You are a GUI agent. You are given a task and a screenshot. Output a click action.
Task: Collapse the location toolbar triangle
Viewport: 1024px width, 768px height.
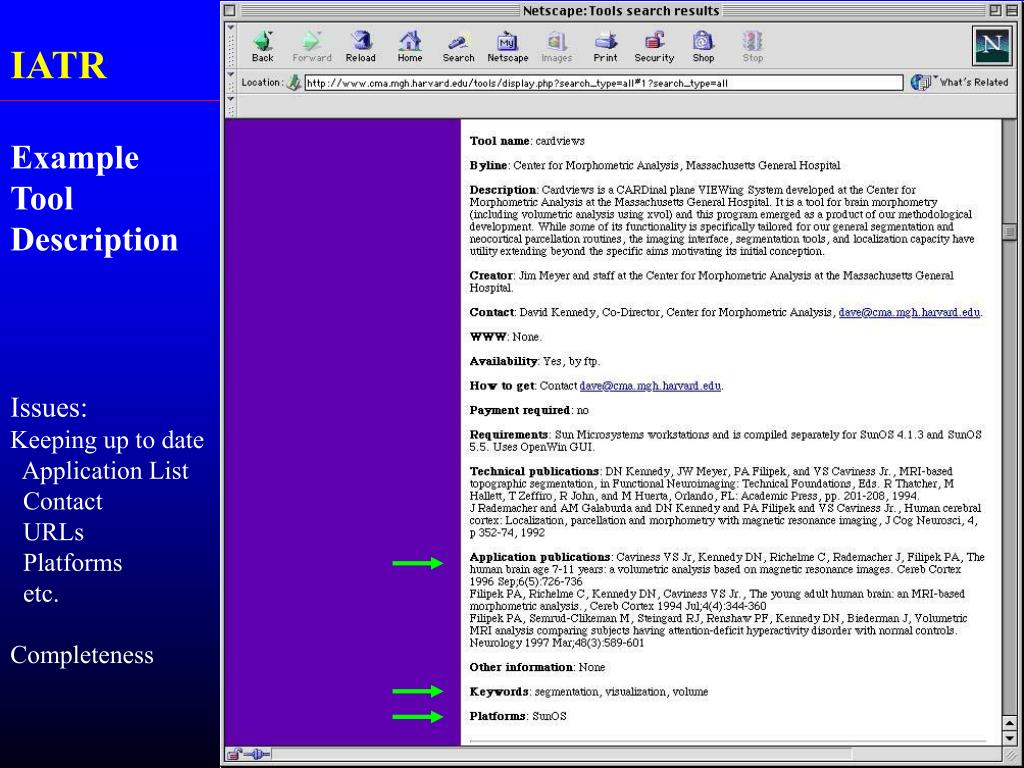tap(231, 74)
